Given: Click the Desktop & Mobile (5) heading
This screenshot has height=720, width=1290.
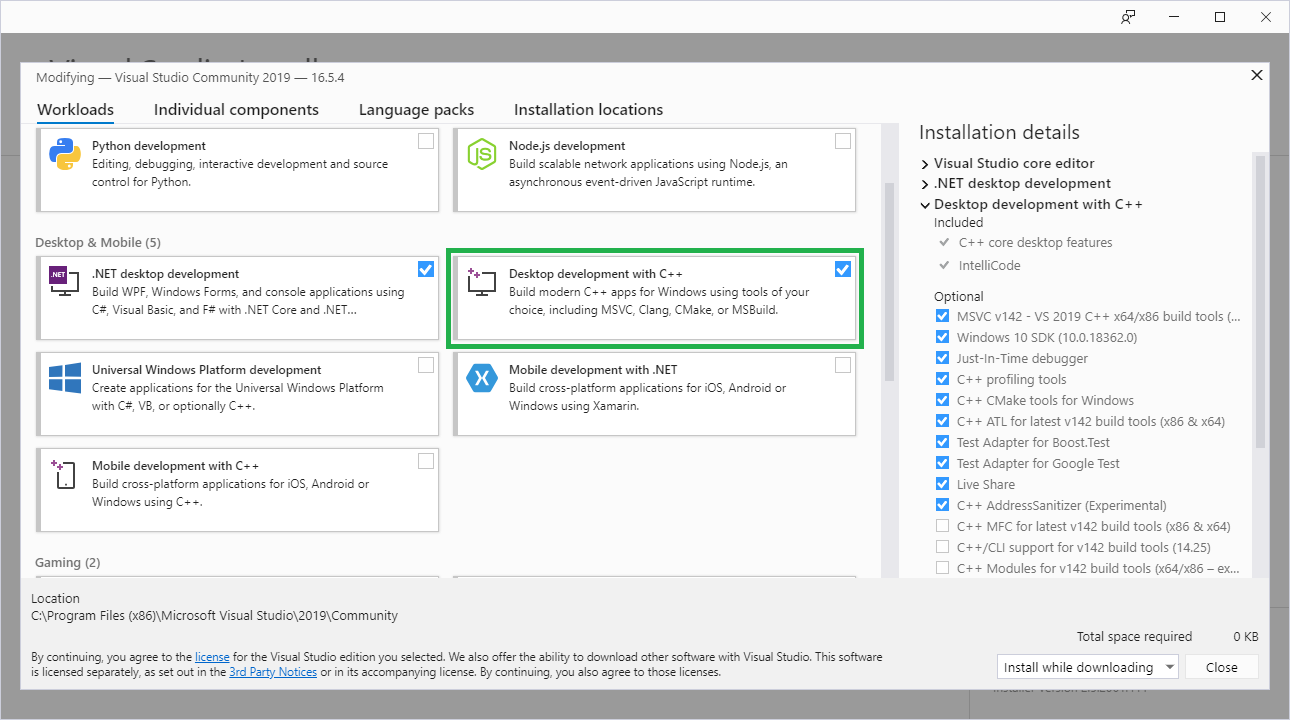Looking at the screenshot, I should [98, 242].
